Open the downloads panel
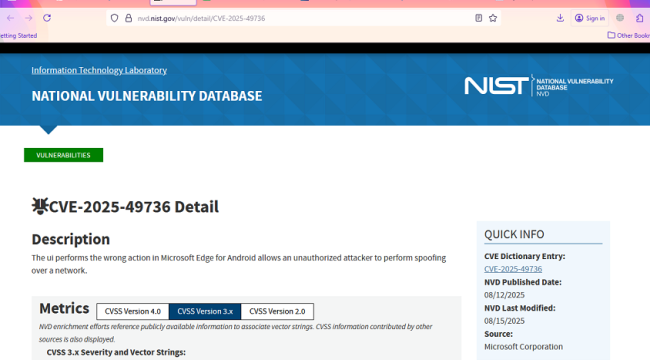Screen dimensions: 650x360 [560, 18]
